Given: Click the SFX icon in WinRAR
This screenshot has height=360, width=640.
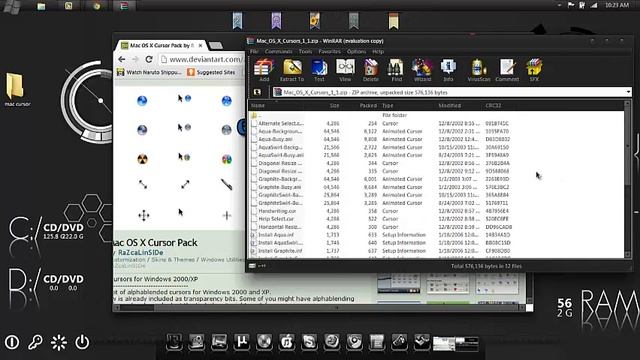Looking at the screenshot, I should coord(534,70).
